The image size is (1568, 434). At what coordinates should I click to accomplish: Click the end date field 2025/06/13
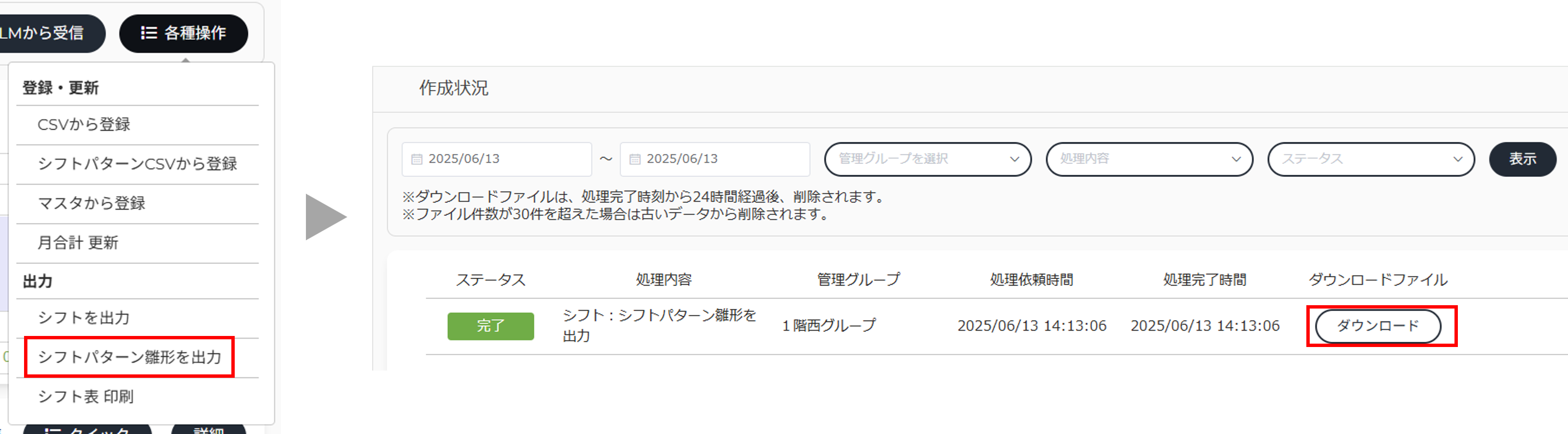pyautogui.click(x=715, y=159)
